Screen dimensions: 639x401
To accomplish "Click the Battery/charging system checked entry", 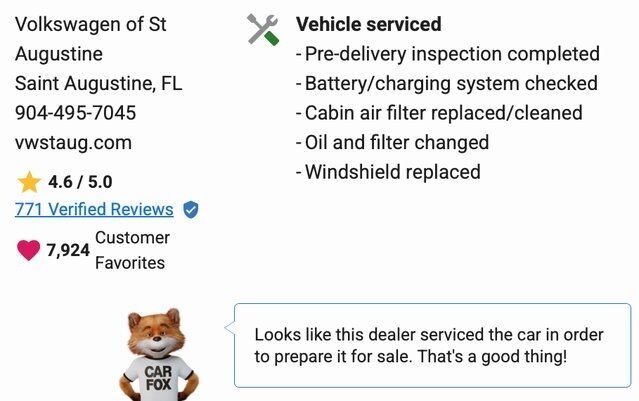I will pyautogui.click(x=450, y=84).
